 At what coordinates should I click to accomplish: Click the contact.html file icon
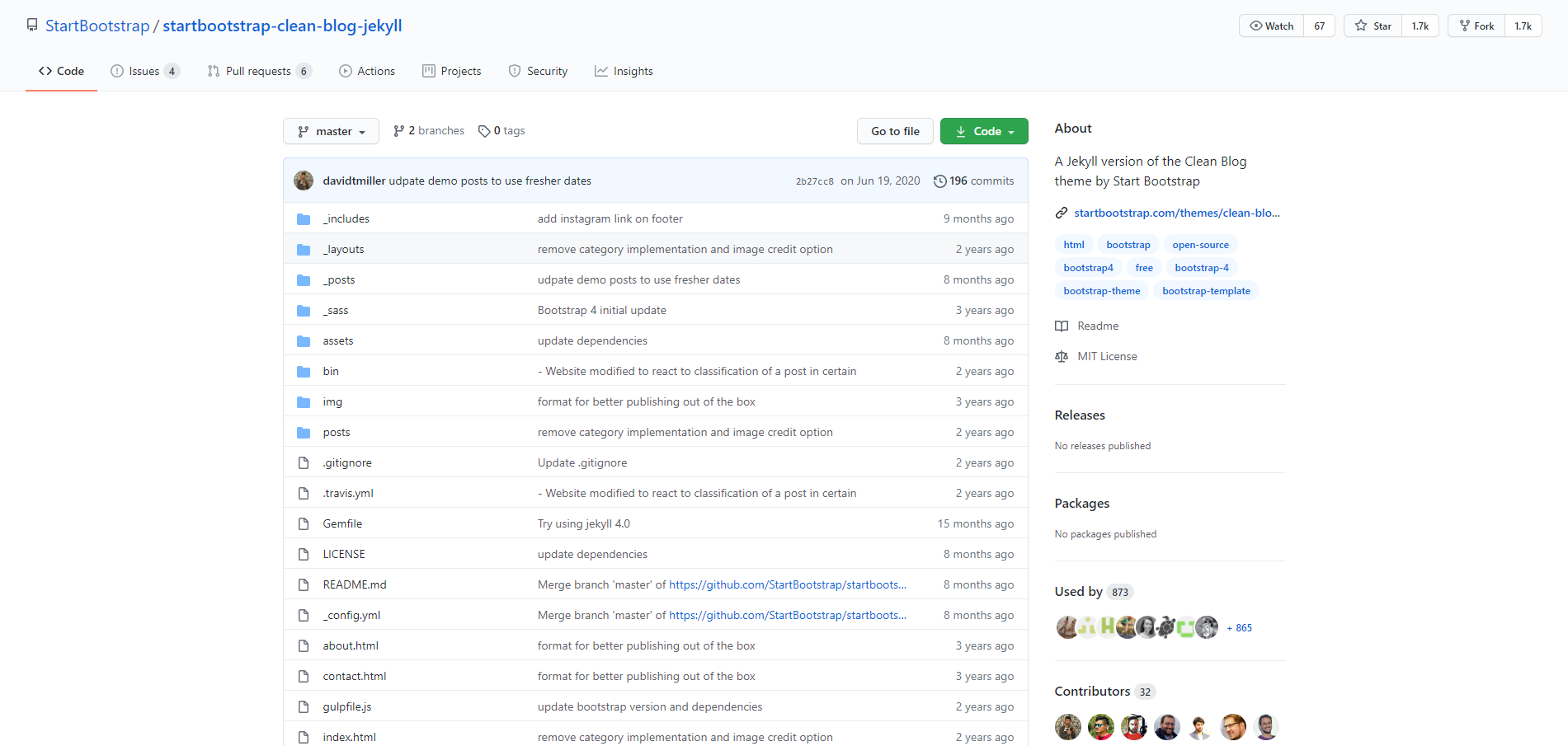click(304, 676)
